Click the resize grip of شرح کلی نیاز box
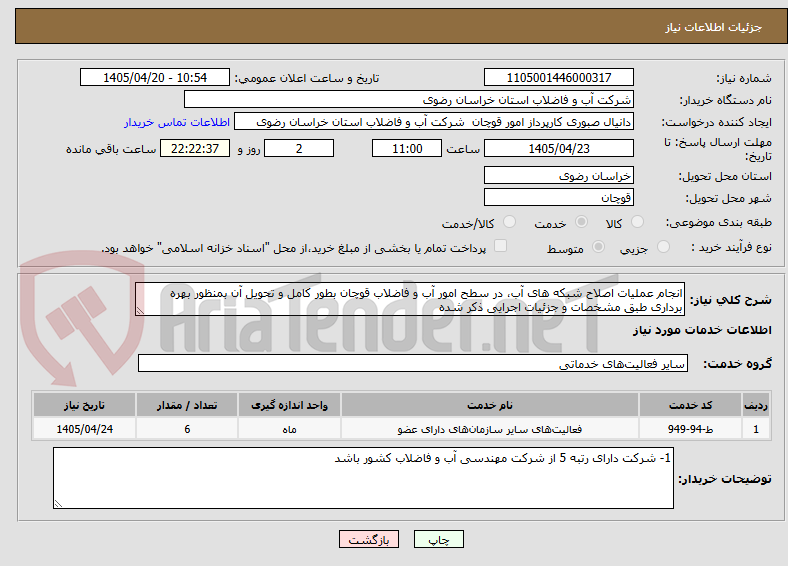 140,311
